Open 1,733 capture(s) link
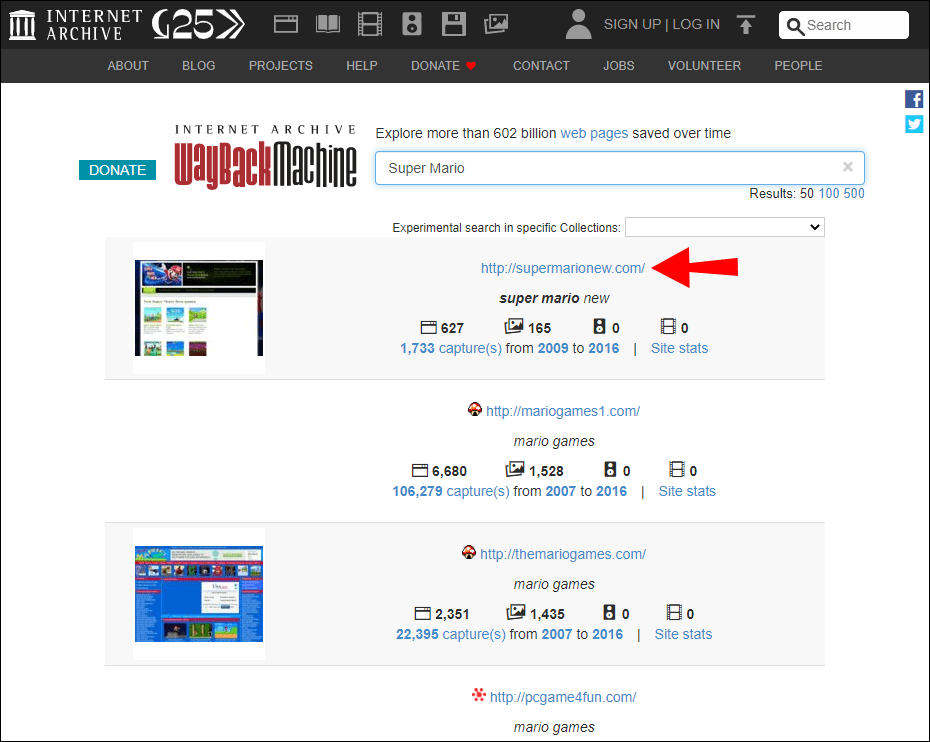 click(x=451, y=348)
